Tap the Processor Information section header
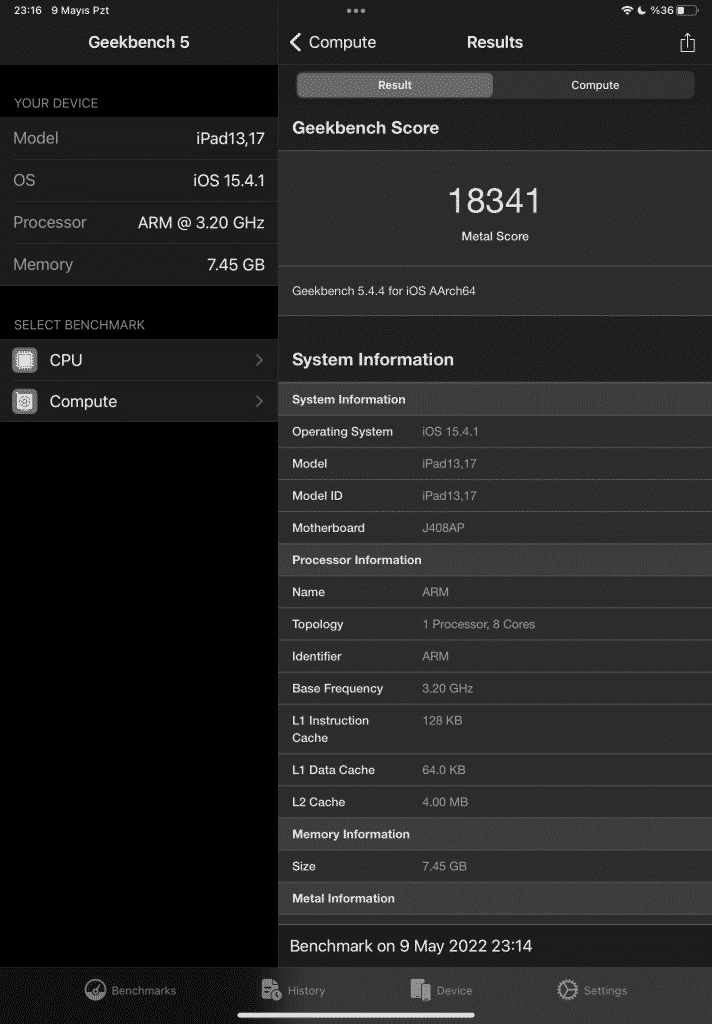This screenshot has height=1024, width=712. pos(495,560)
